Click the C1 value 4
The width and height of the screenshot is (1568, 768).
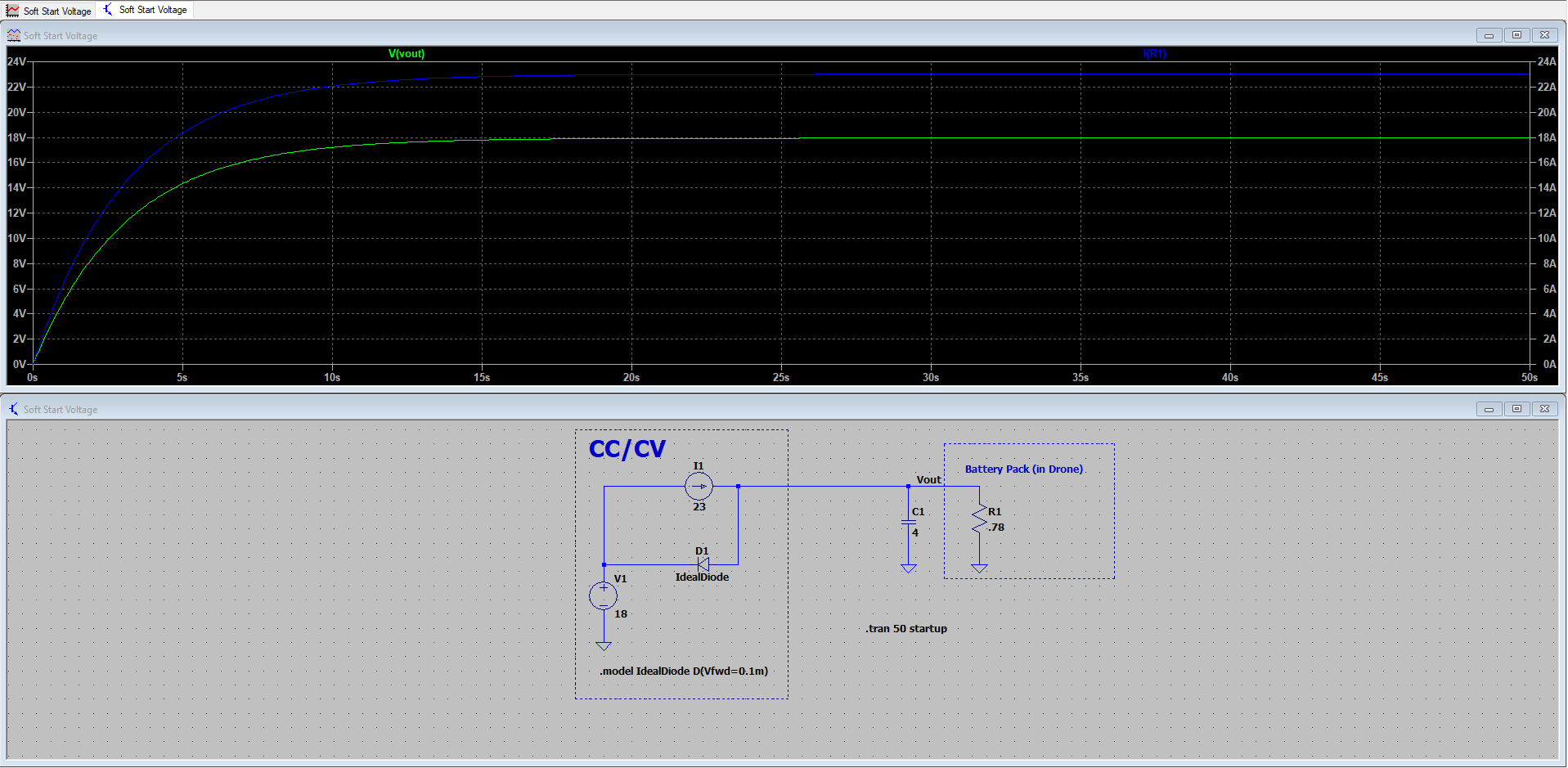(x=915, y=532)
